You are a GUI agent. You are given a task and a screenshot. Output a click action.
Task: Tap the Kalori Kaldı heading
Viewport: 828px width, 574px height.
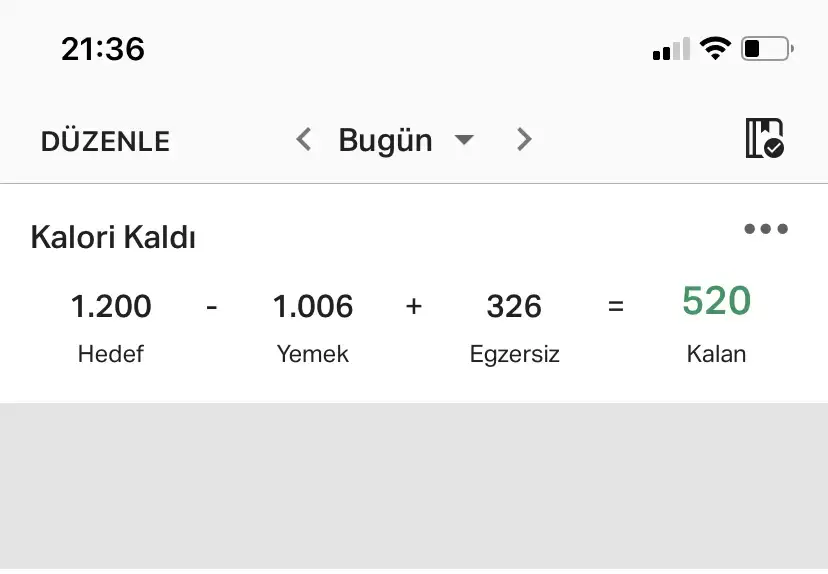(x=113, y=238)
